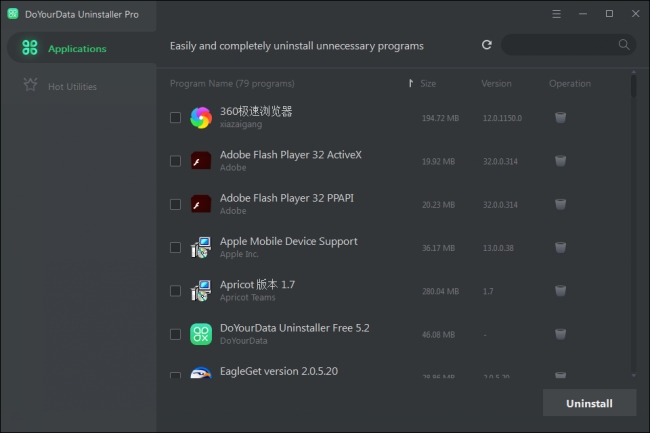
Task: Click Apple Mobile Device Support installer icon
Action: pyautogui.click(x=201, y=247)
